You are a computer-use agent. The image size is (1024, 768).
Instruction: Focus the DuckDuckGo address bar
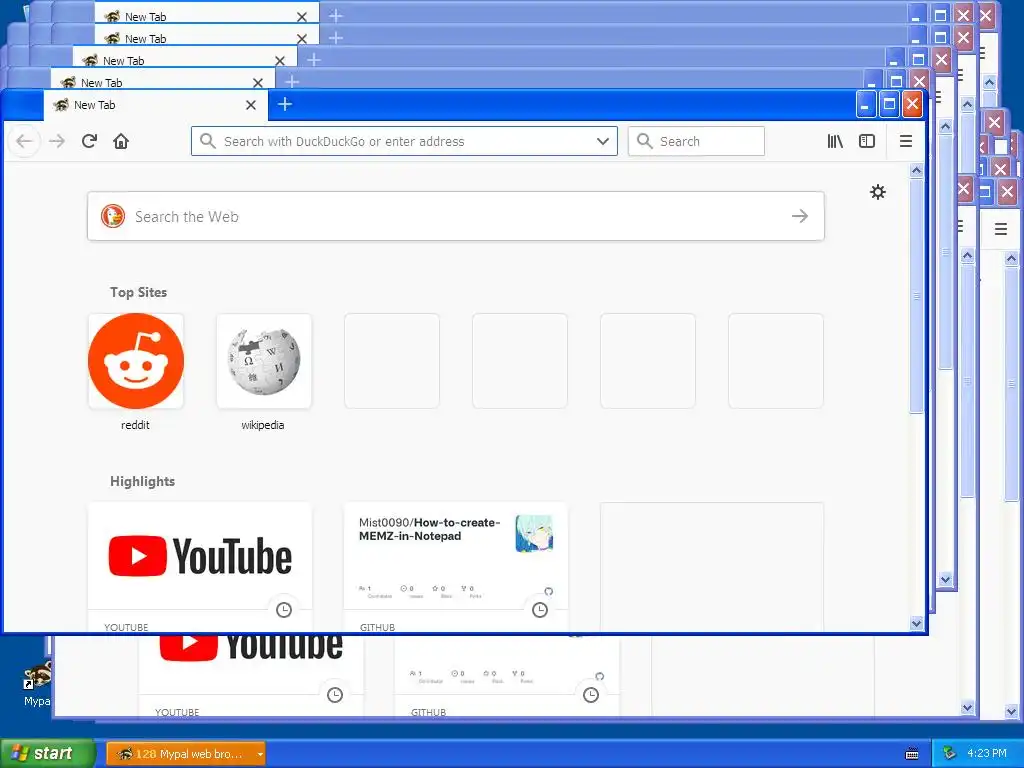(x=404, y=141)
